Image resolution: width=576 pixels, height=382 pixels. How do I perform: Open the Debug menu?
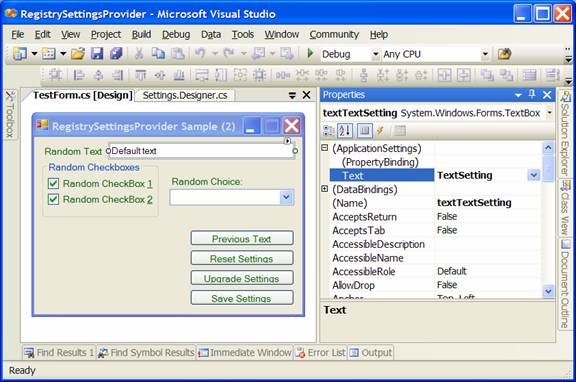pos(176,35)
